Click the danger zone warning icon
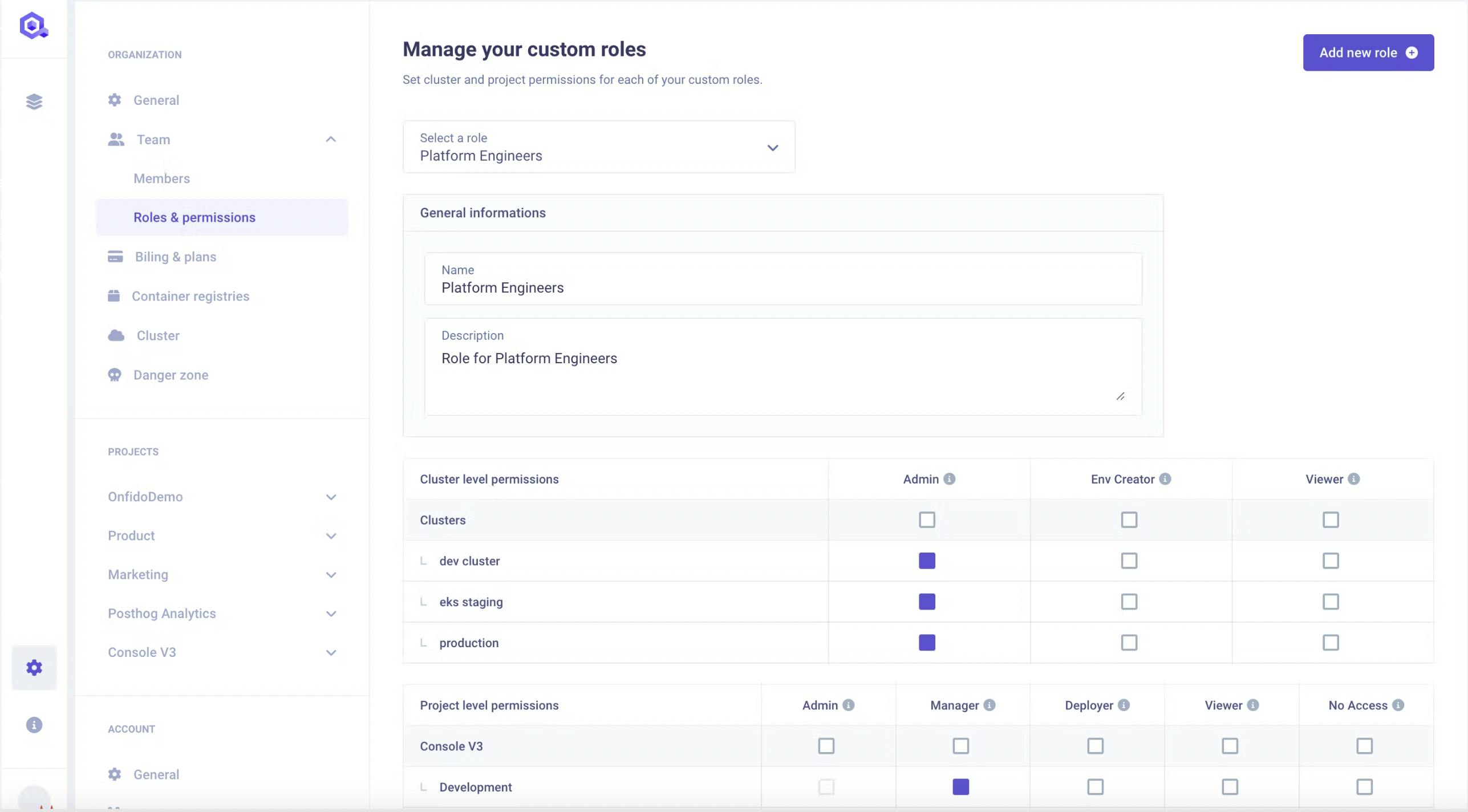 pos(115,375)
